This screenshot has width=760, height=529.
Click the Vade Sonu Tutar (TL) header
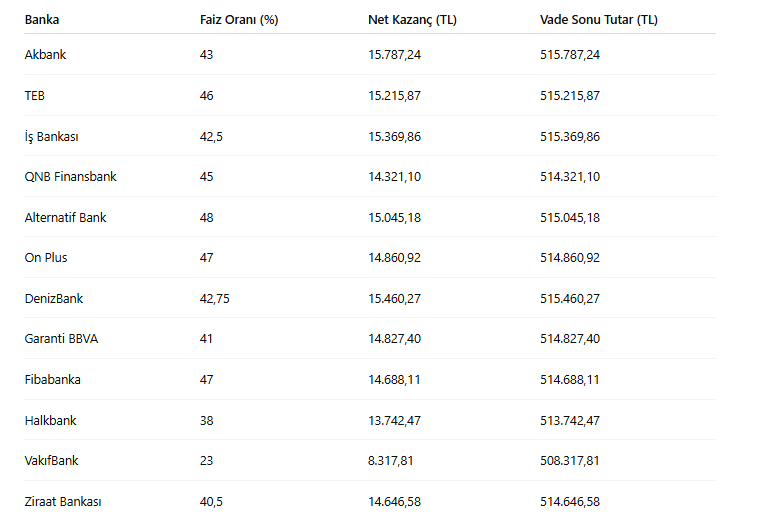[x=598, y=20]
